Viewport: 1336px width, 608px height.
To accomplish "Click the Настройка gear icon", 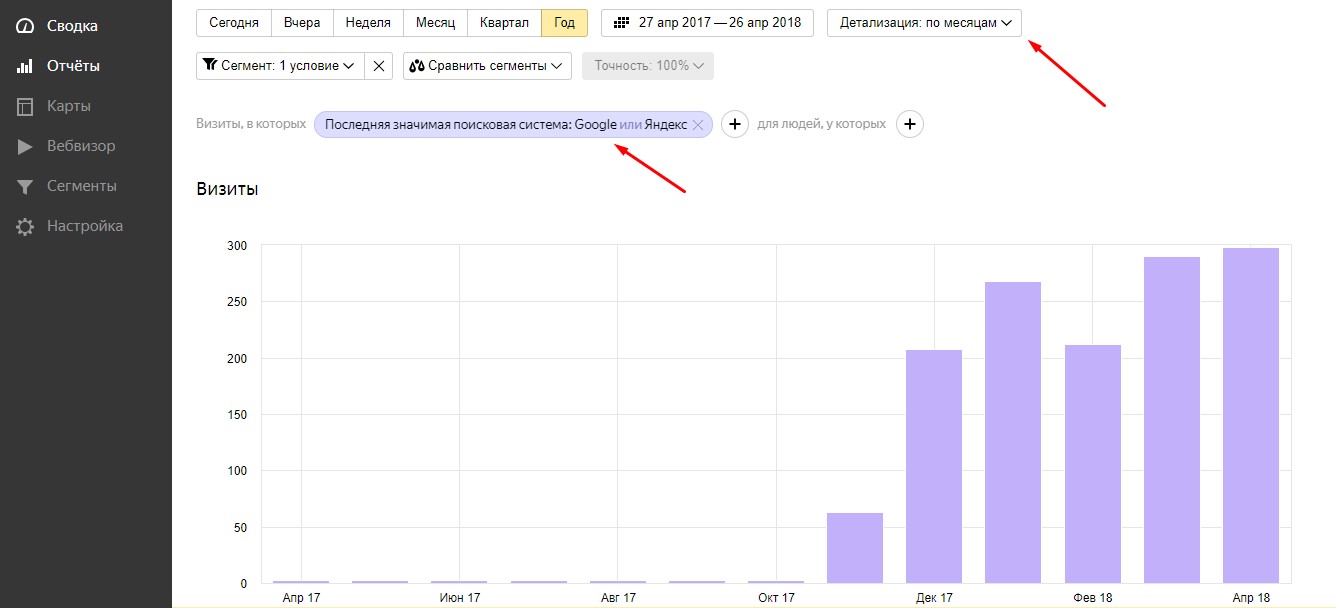I will [x=25, y=226].
